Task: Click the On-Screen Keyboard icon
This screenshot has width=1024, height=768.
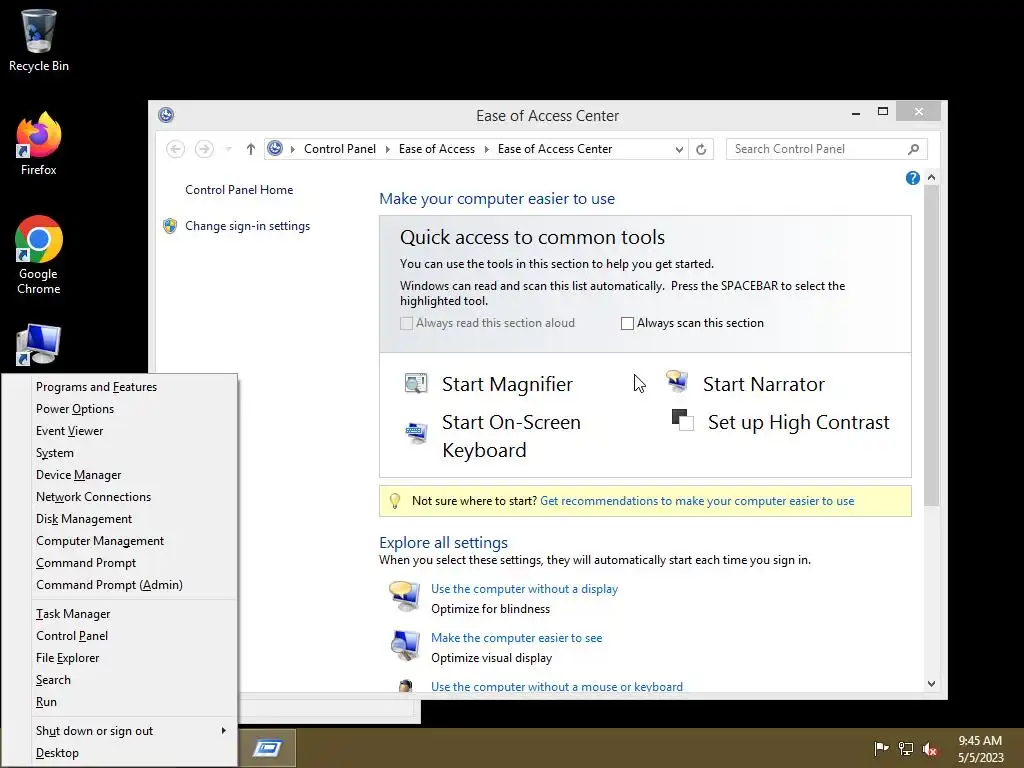Action: pos(416,432)
